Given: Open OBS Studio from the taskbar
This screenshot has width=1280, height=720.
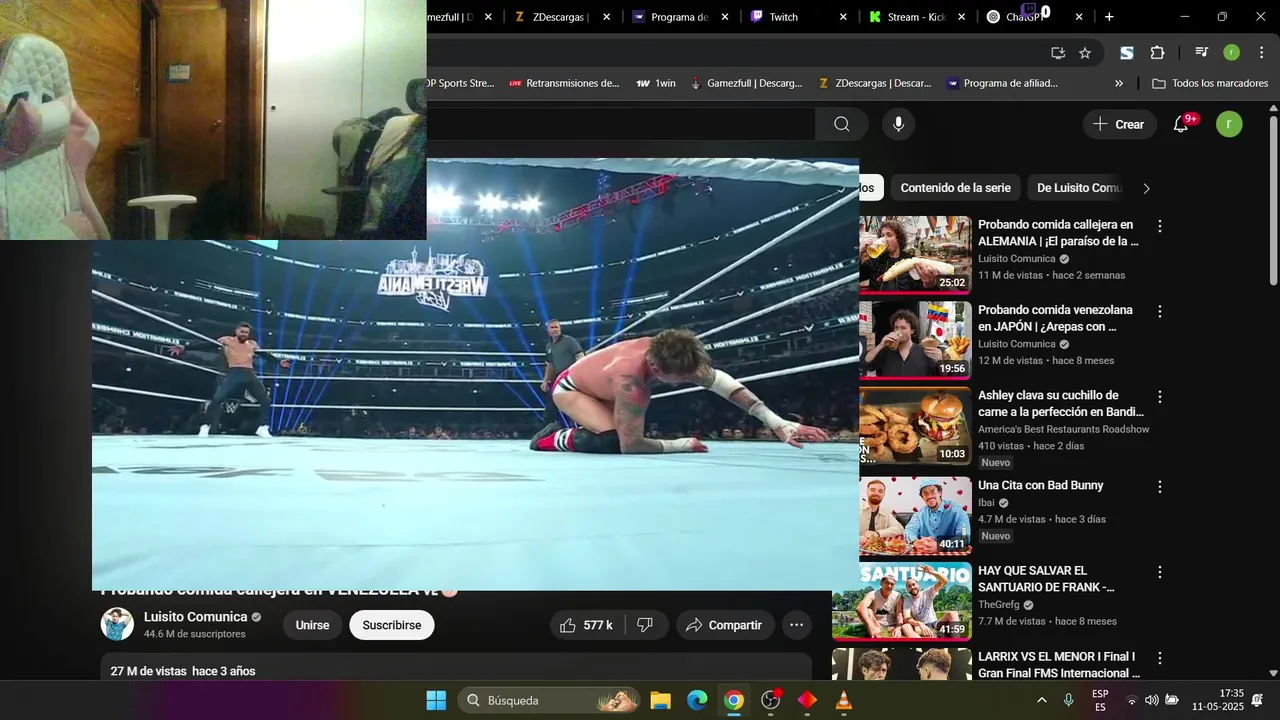Looking at the screenshot, I should coord(771,700).
